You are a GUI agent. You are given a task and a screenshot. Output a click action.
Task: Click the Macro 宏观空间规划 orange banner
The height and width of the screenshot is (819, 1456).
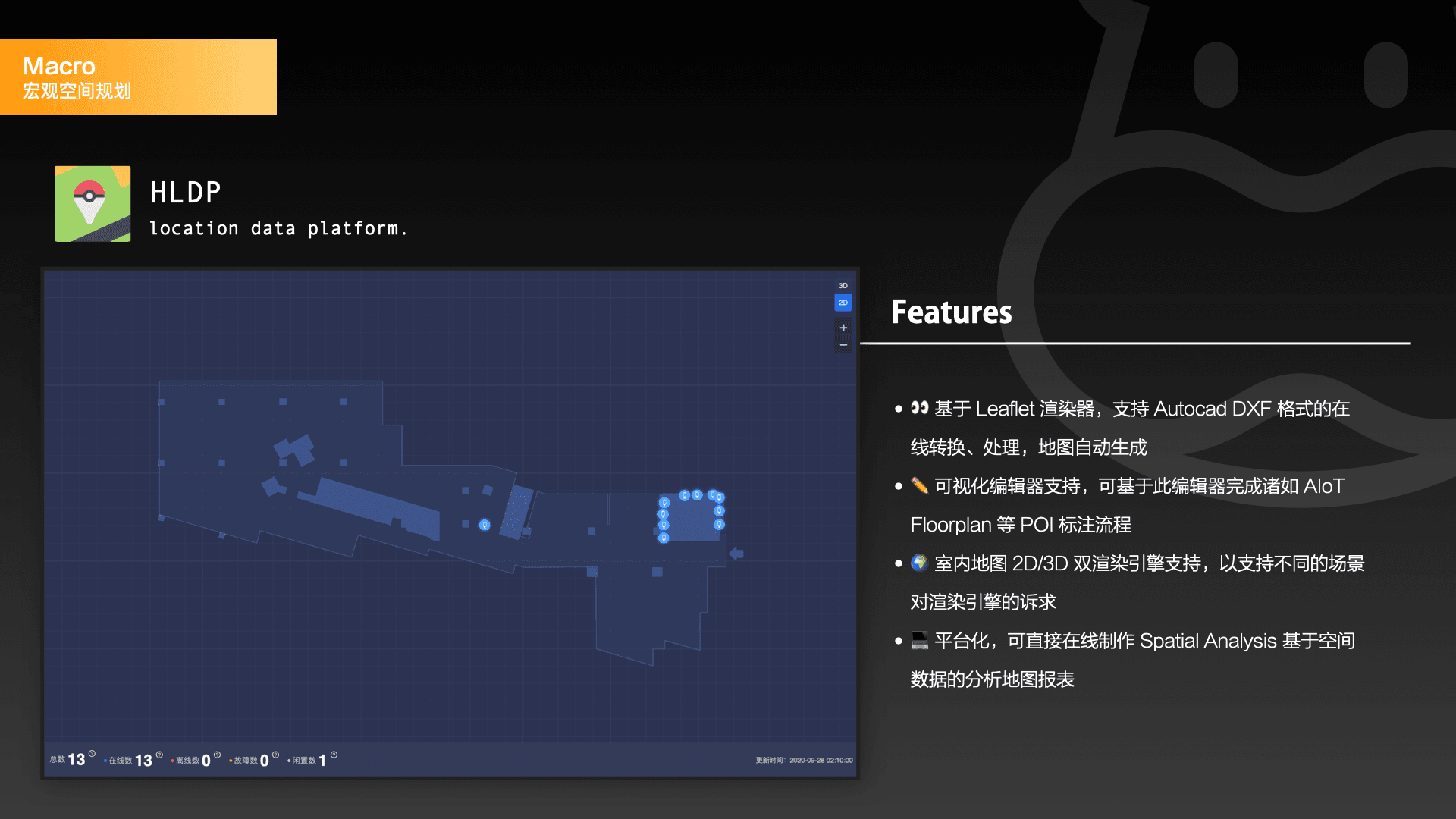click(138, 77)
